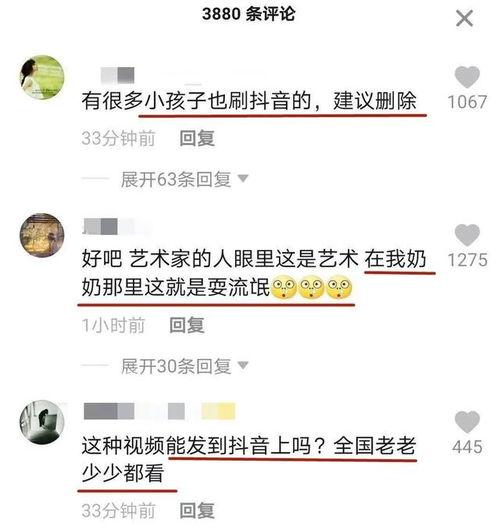Close the 3880 comments panel
Screen dimensions: 500x530
click(x=465, y=18)
